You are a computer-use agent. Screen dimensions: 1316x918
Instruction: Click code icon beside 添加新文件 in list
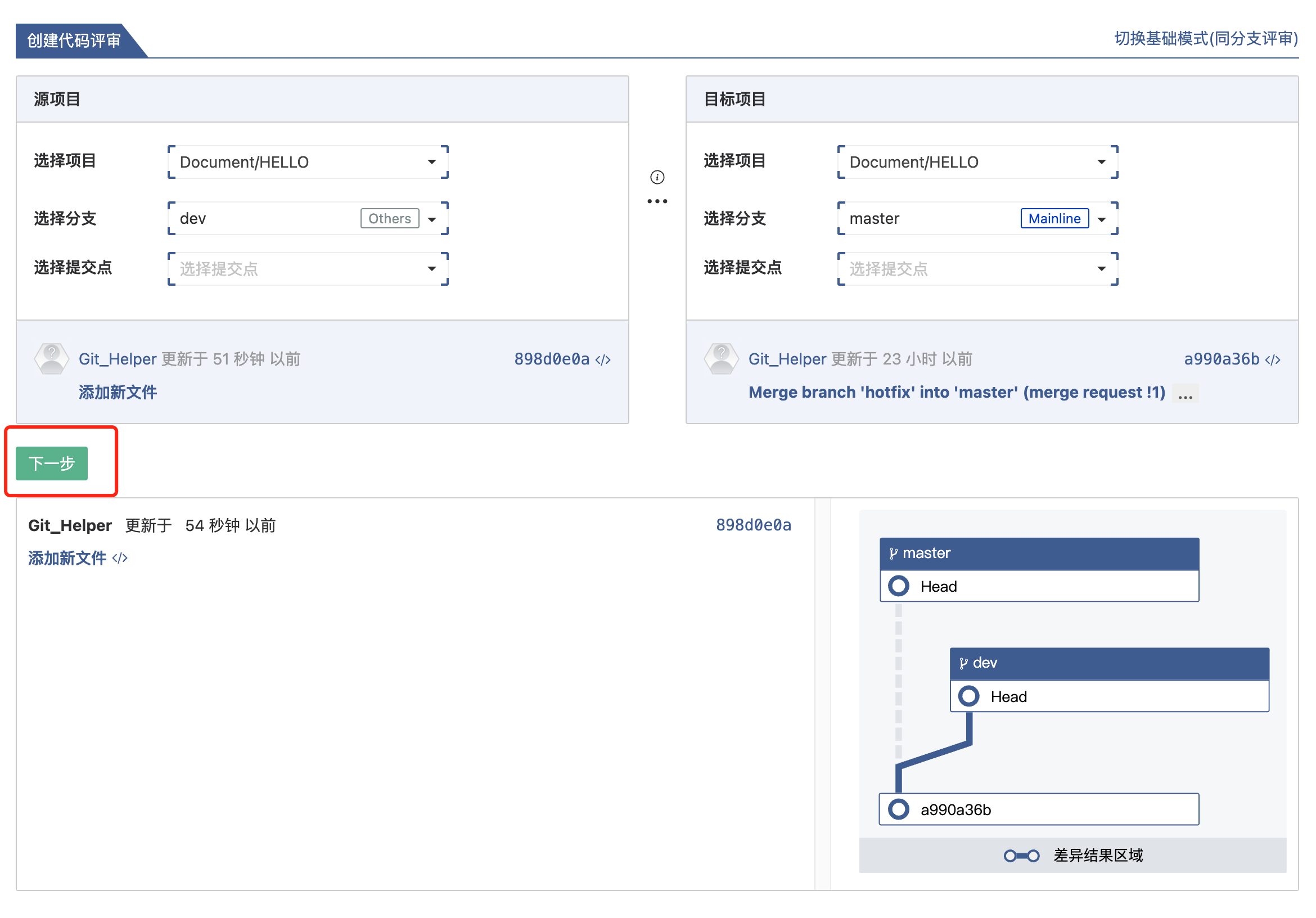click(x=120, y=558)
